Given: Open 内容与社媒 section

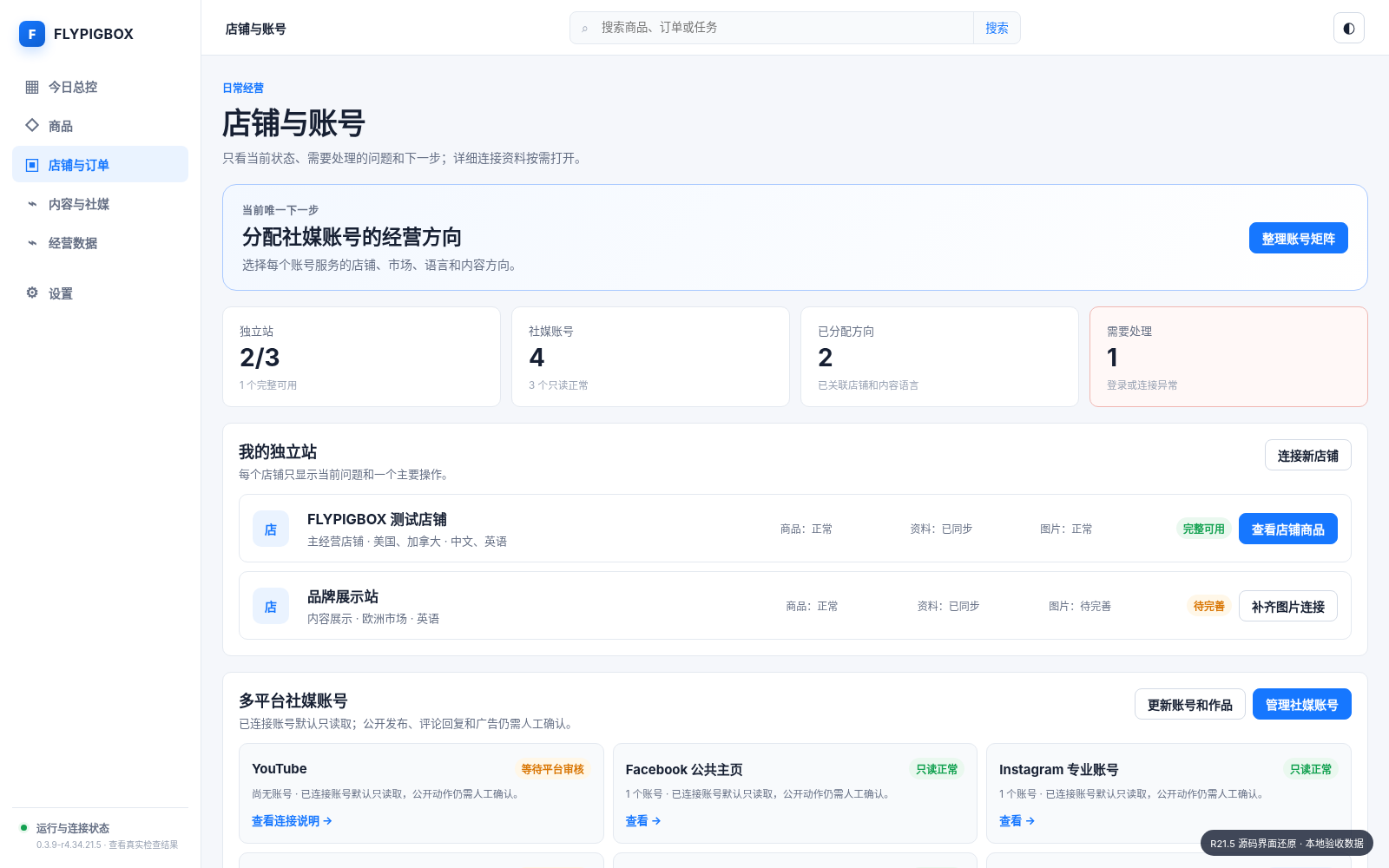Looking at the screenshot, I should click(100, 204).
